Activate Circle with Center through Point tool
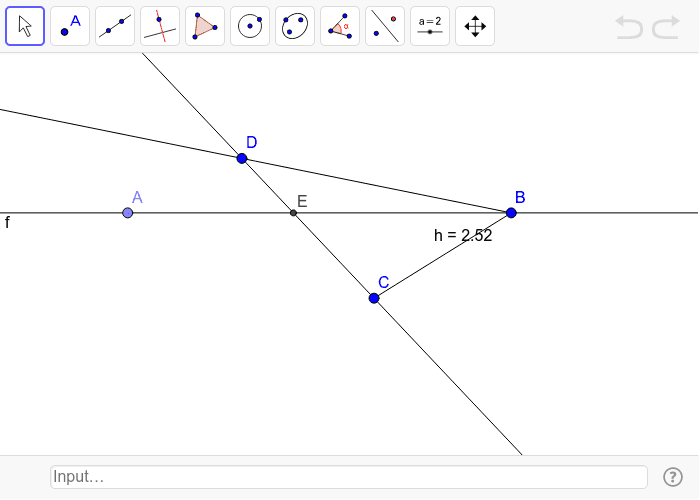This screenshot has height=500, width=700. pyautogui.click(x=250, y=26)
